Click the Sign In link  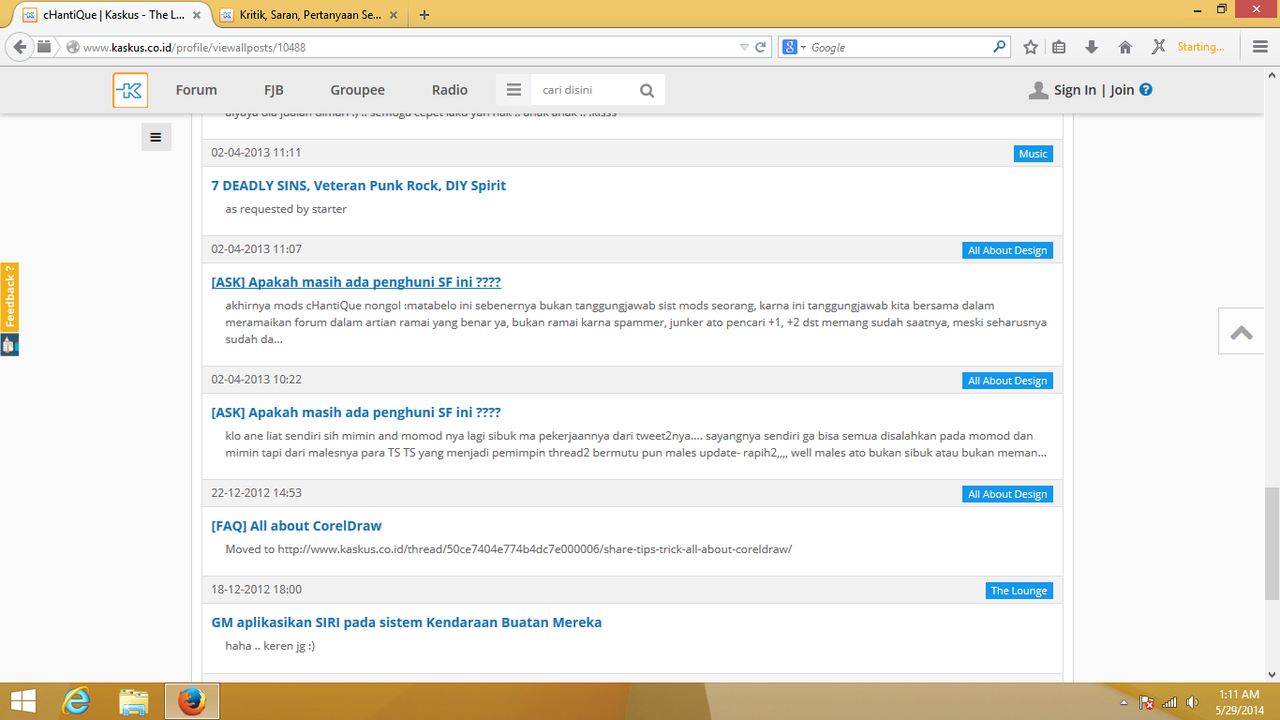[x=1075, y=90]
